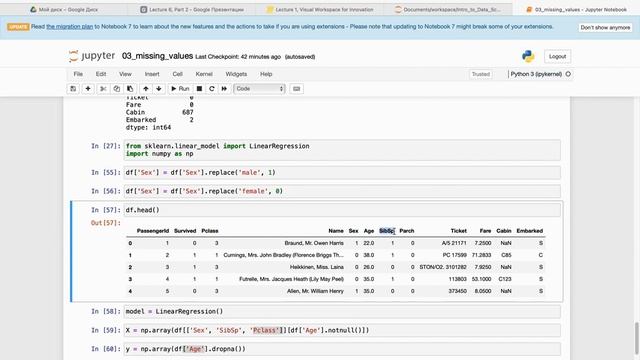This screenshot has width=640, height=360.
Task: Switch to Documents/workspace Jupyter tab
Action: (x=448, y=9)
